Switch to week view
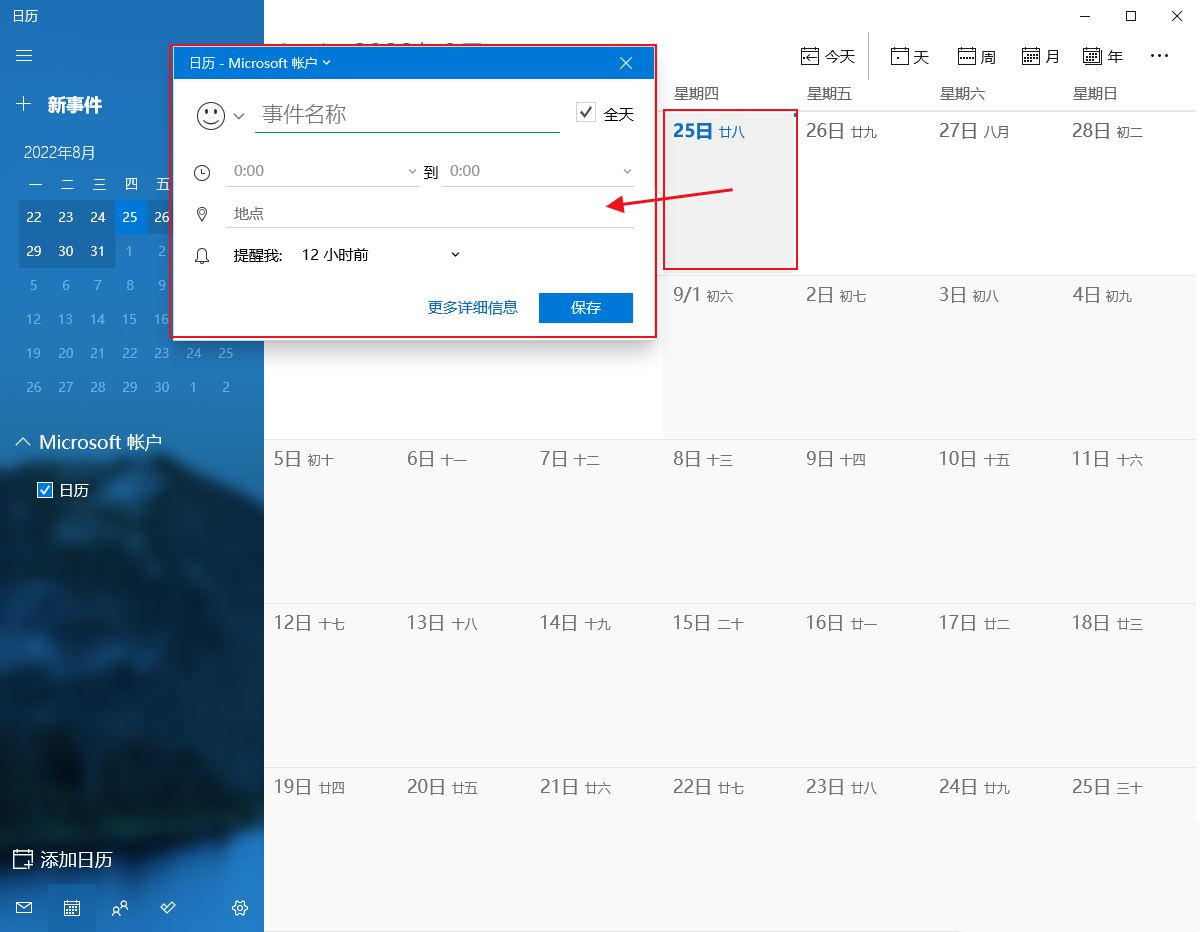This screenshot has width=1200, height=932. (x=975, y=56)
